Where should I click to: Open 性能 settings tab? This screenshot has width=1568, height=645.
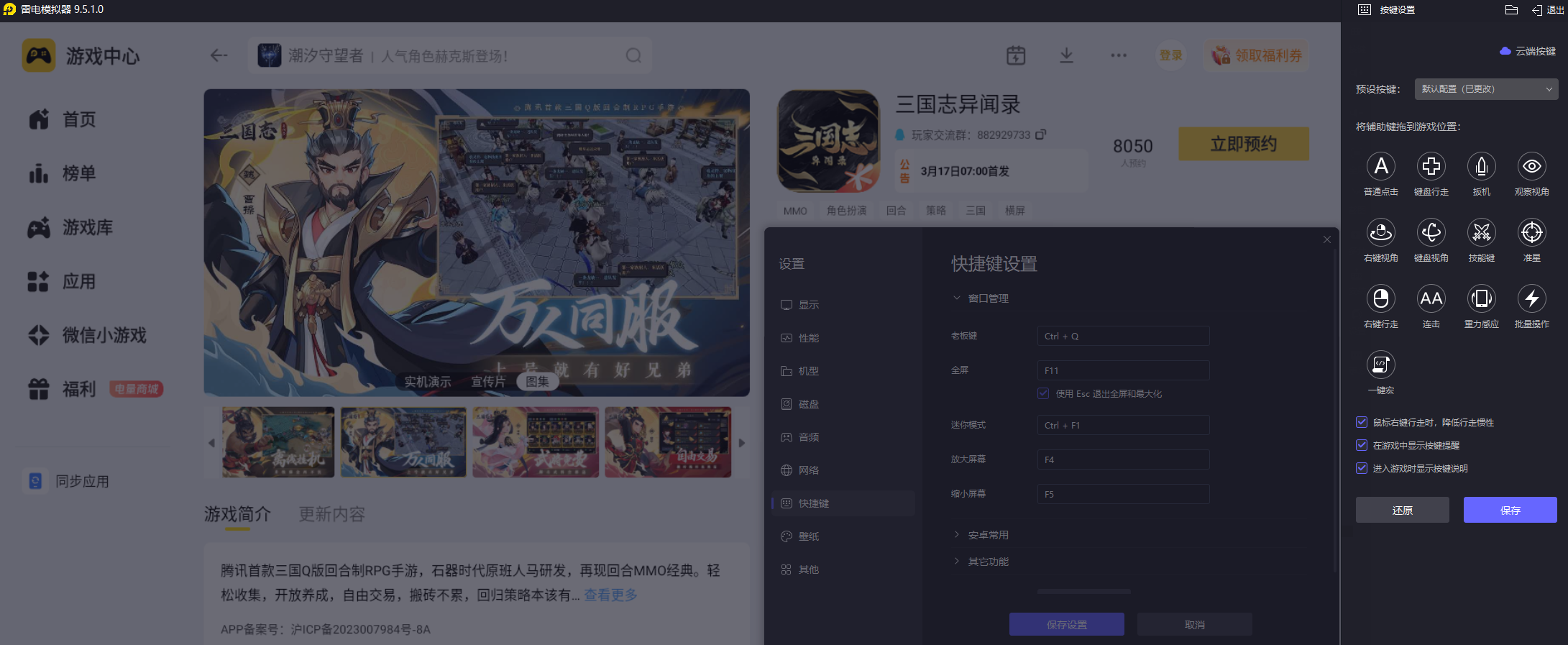[843, 338]
